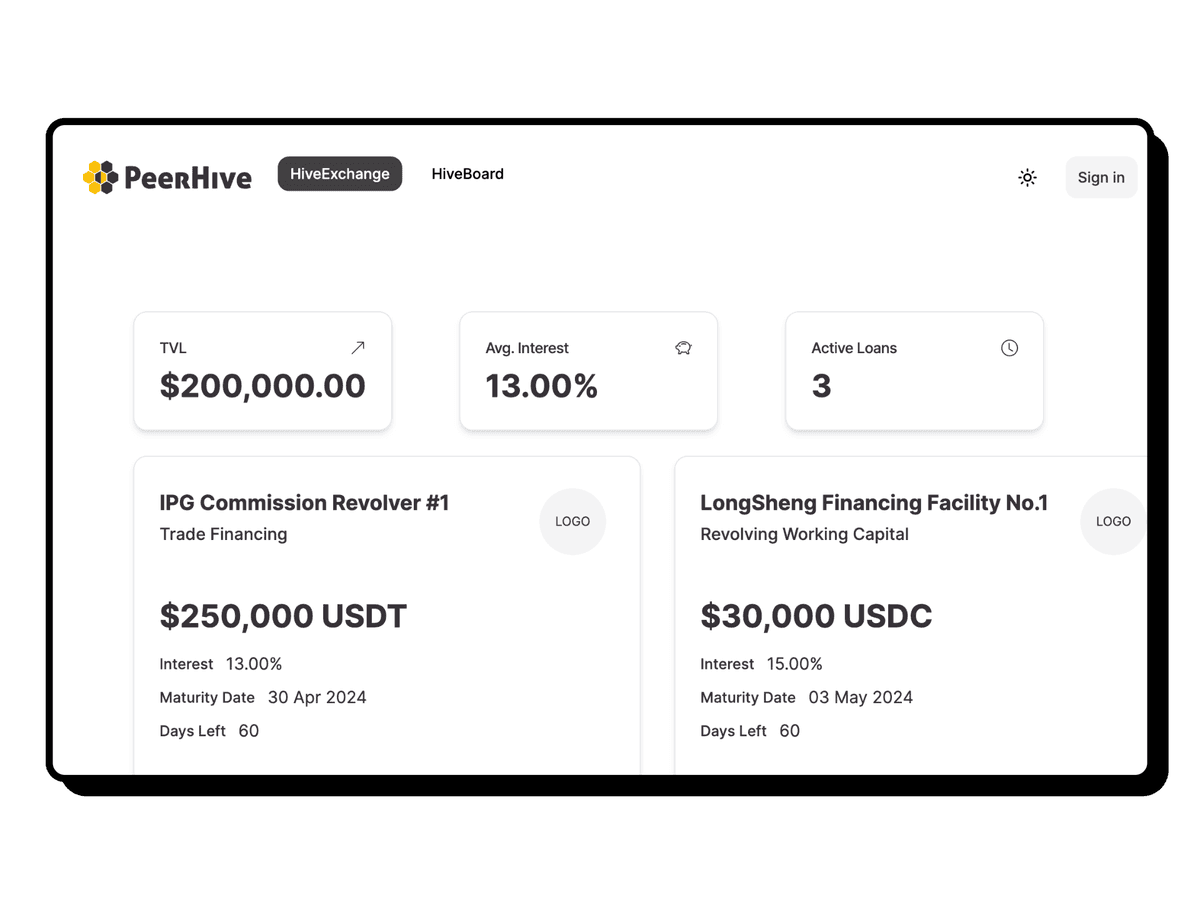The width and height of the screenshot is (1200, 900).
Task: Open the IPG Commission Revolver #1 loan
Action: [305, 503]
